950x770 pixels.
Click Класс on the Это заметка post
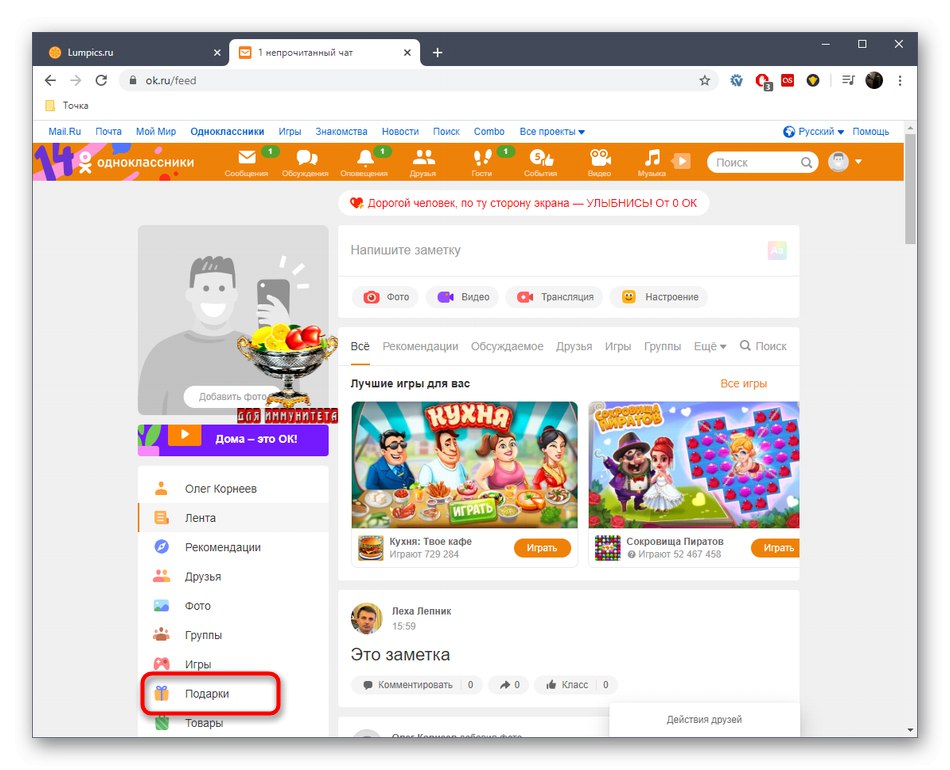(x=575, y=685)
